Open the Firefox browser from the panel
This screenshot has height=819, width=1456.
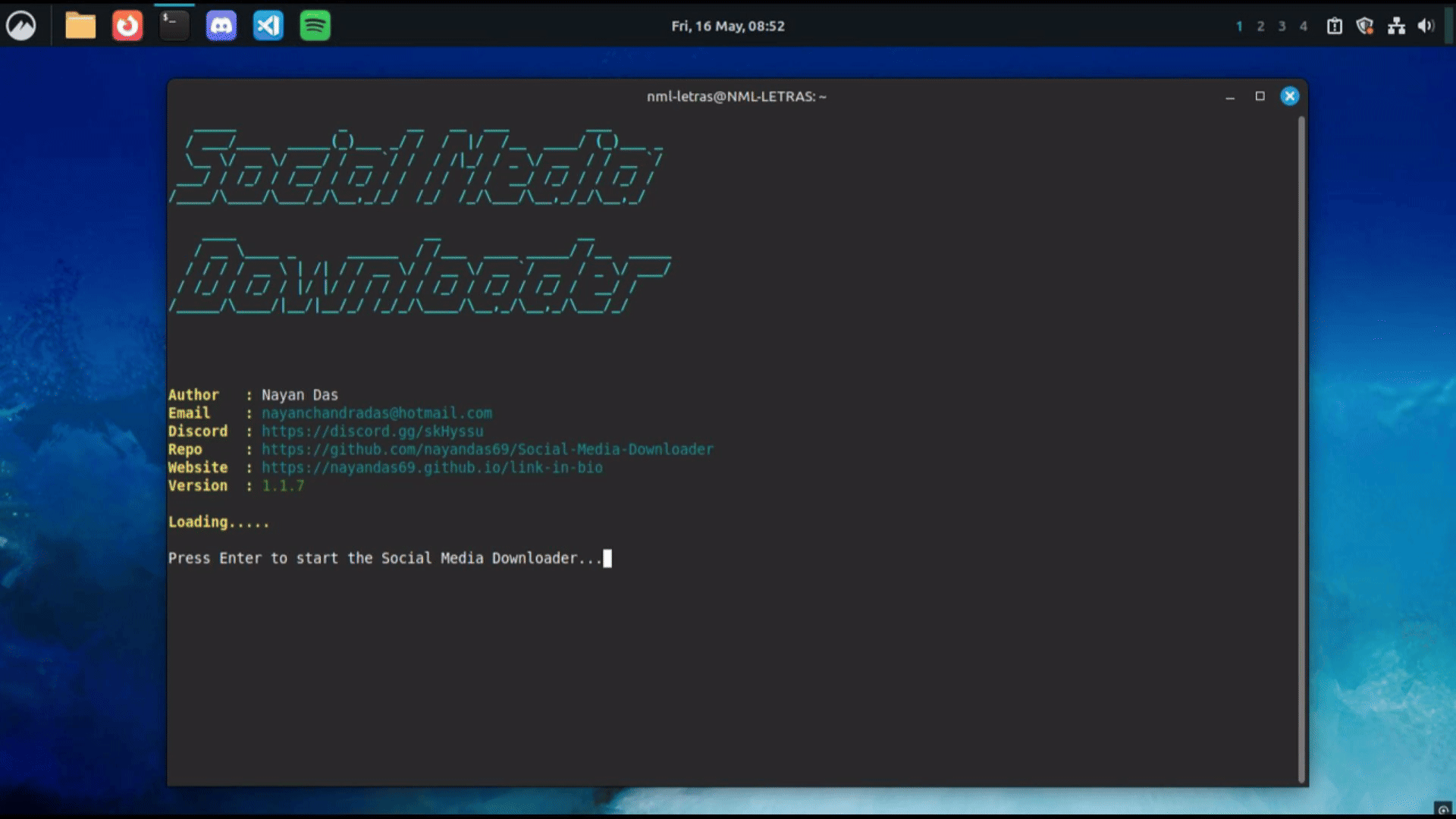point(127,25)
